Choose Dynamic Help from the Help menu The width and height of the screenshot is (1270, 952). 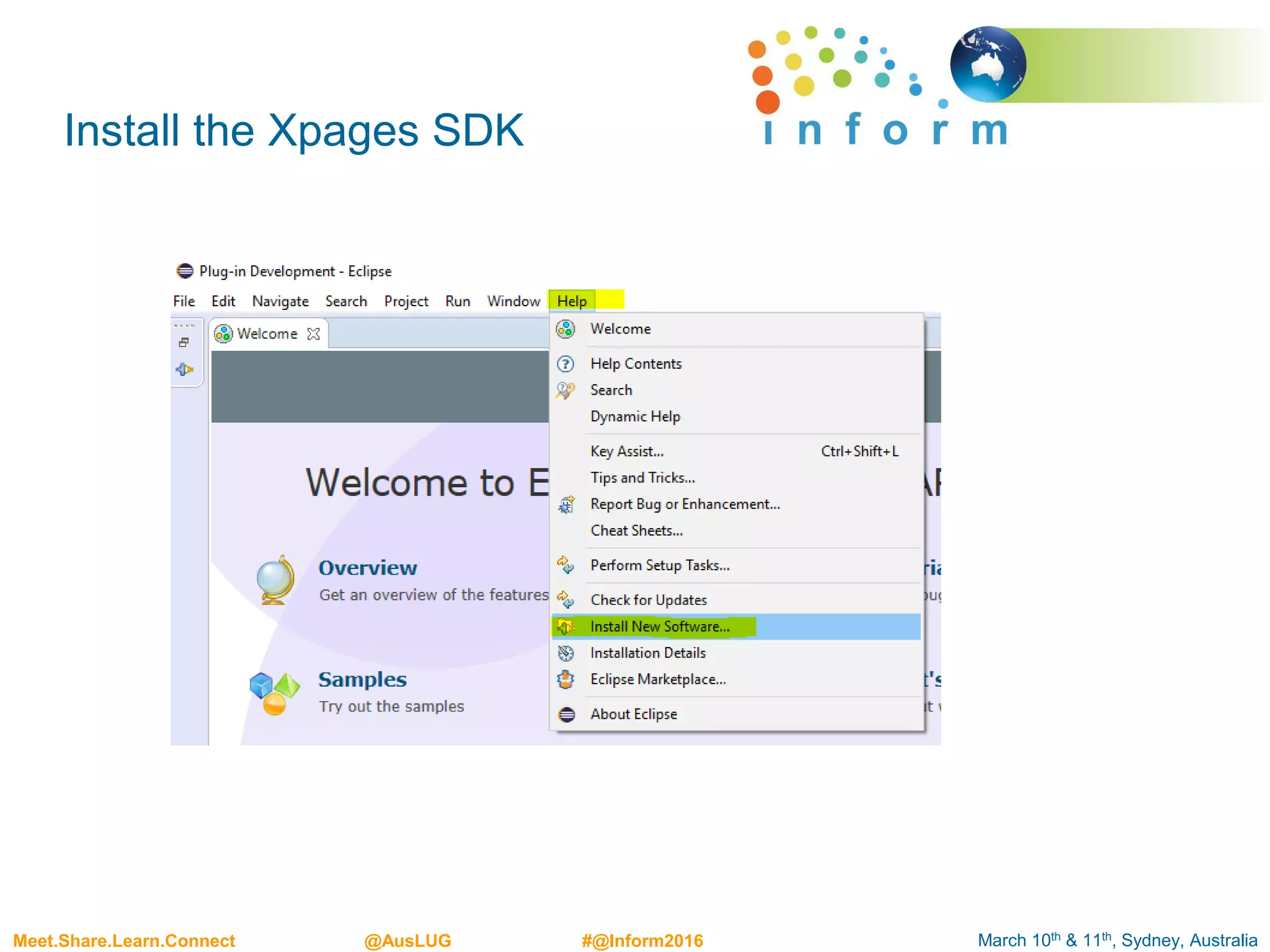click(x=635, y=416)
